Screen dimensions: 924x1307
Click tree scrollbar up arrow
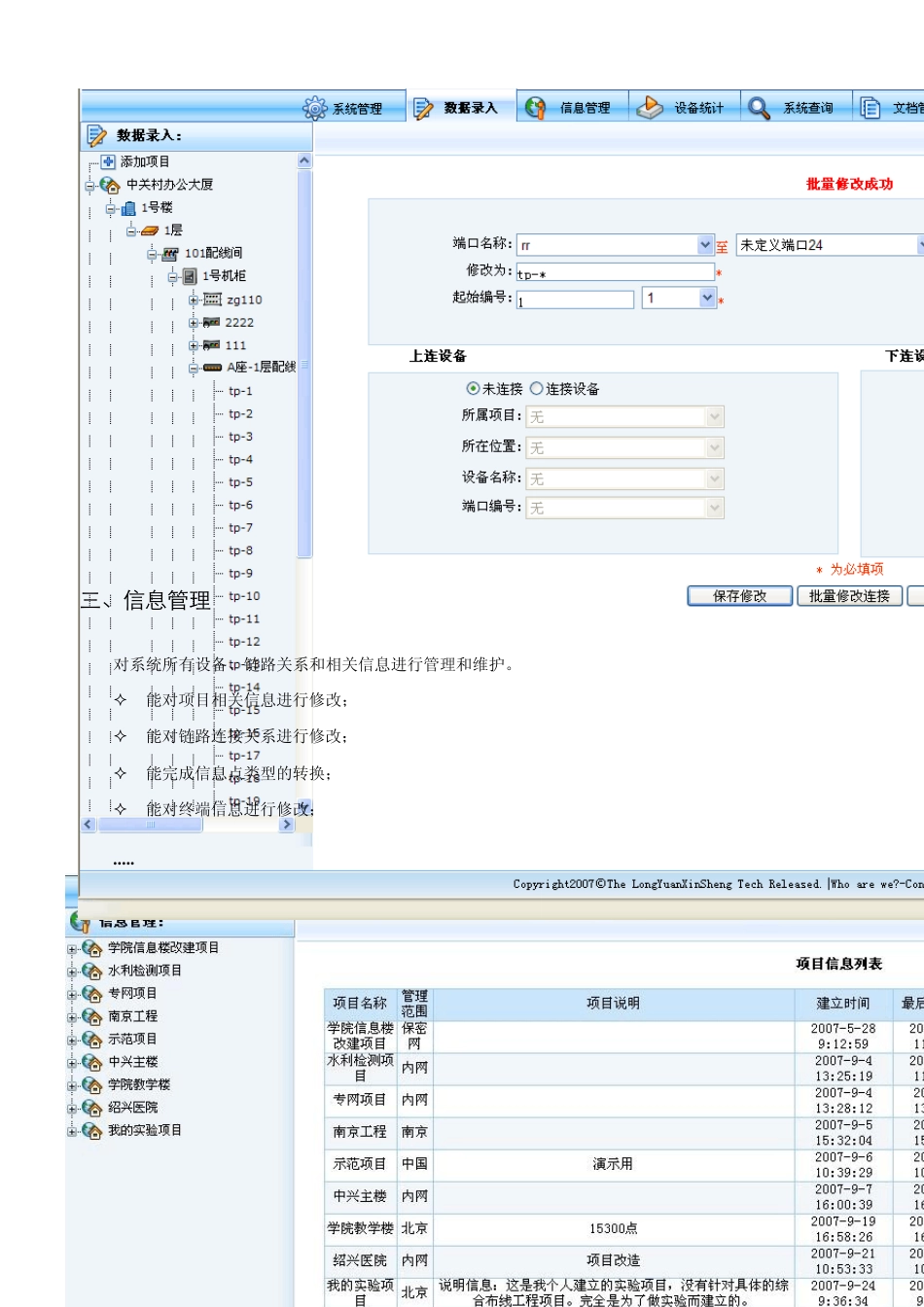[x=304, y=160]
